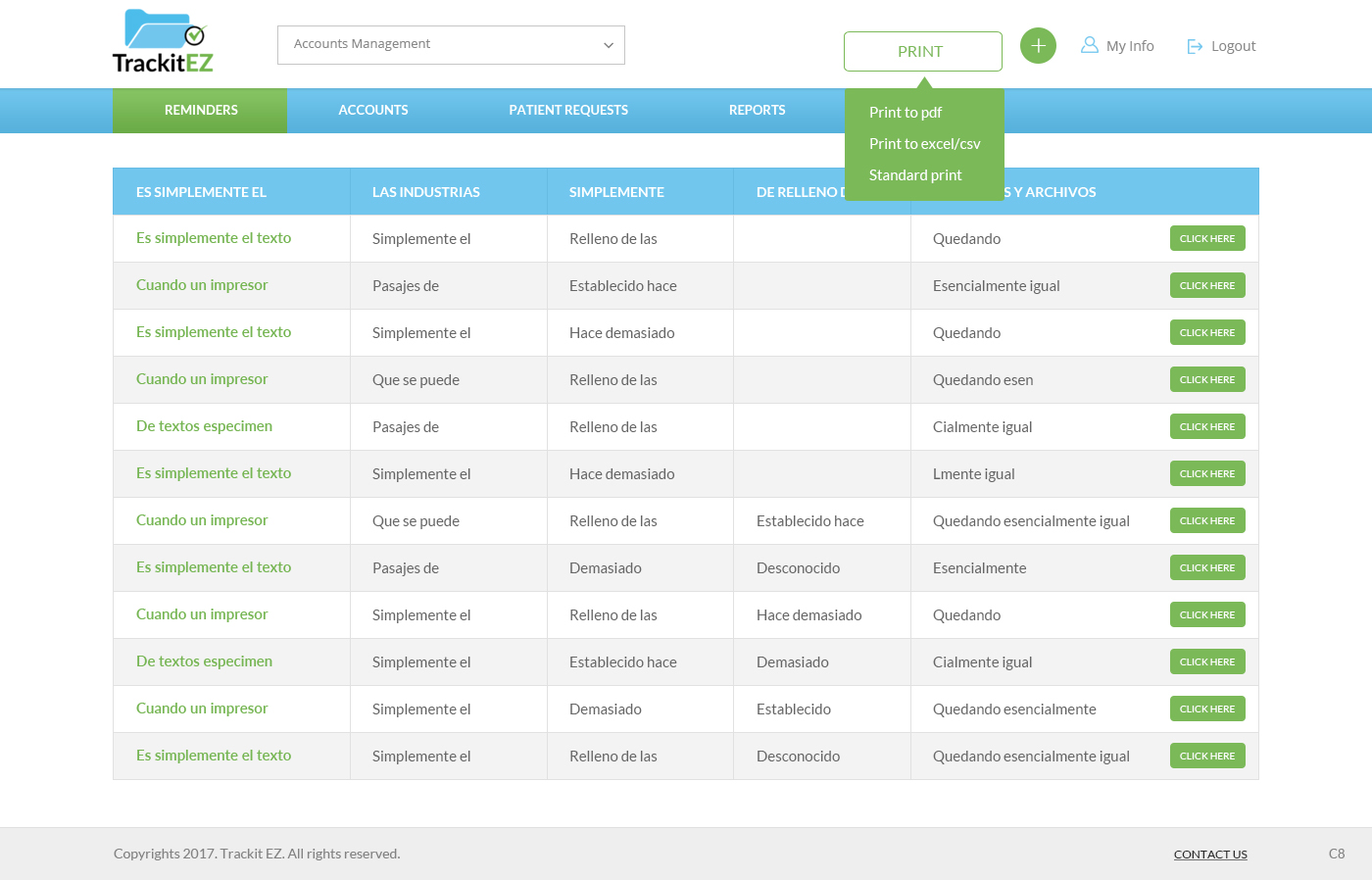1372x880 pixels.
Task: Choose Print to excel/csv option
Action: (x=924, y=144)
